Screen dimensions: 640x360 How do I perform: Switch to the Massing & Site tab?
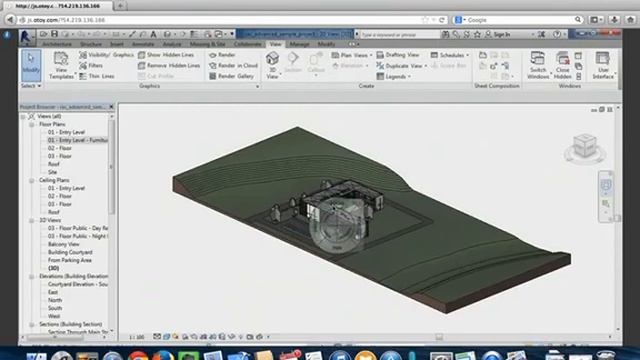(207, 44)
